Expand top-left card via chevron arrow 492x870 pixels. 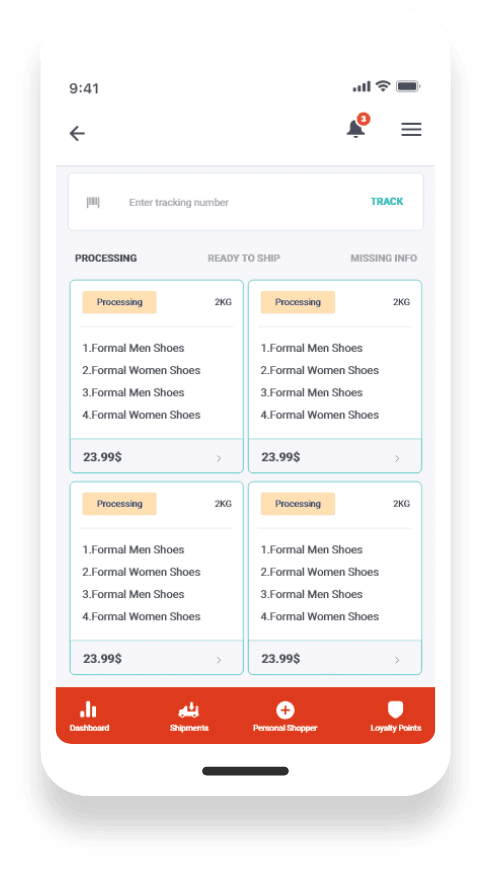coord(219,458)
